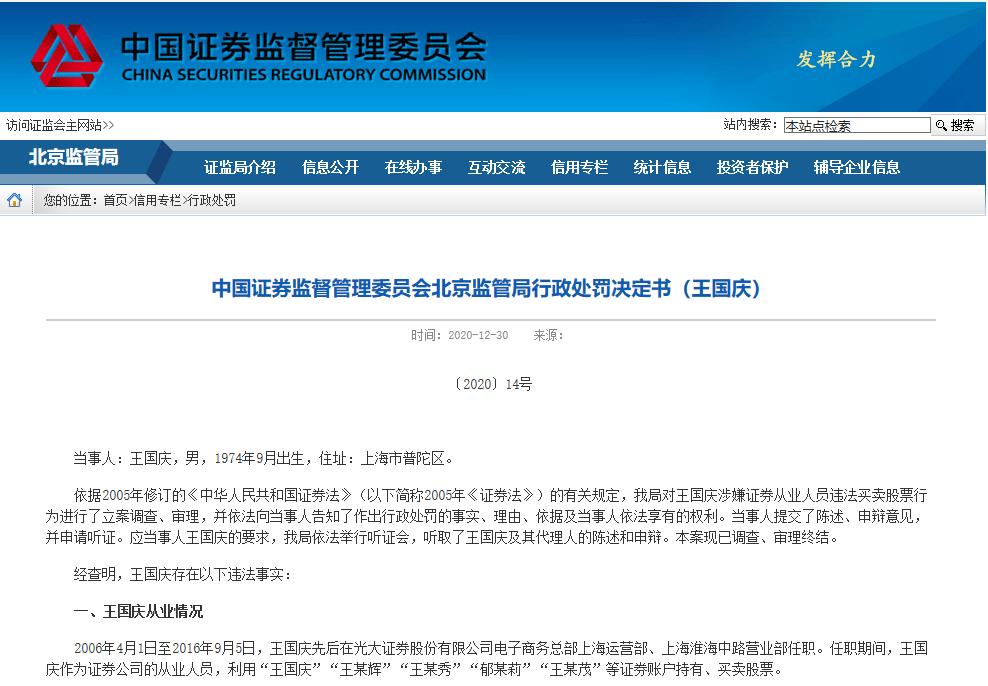Click the 中国证券监督管理委员会 header title
This screenshot has height=686, width=988.
click(304, 47)
